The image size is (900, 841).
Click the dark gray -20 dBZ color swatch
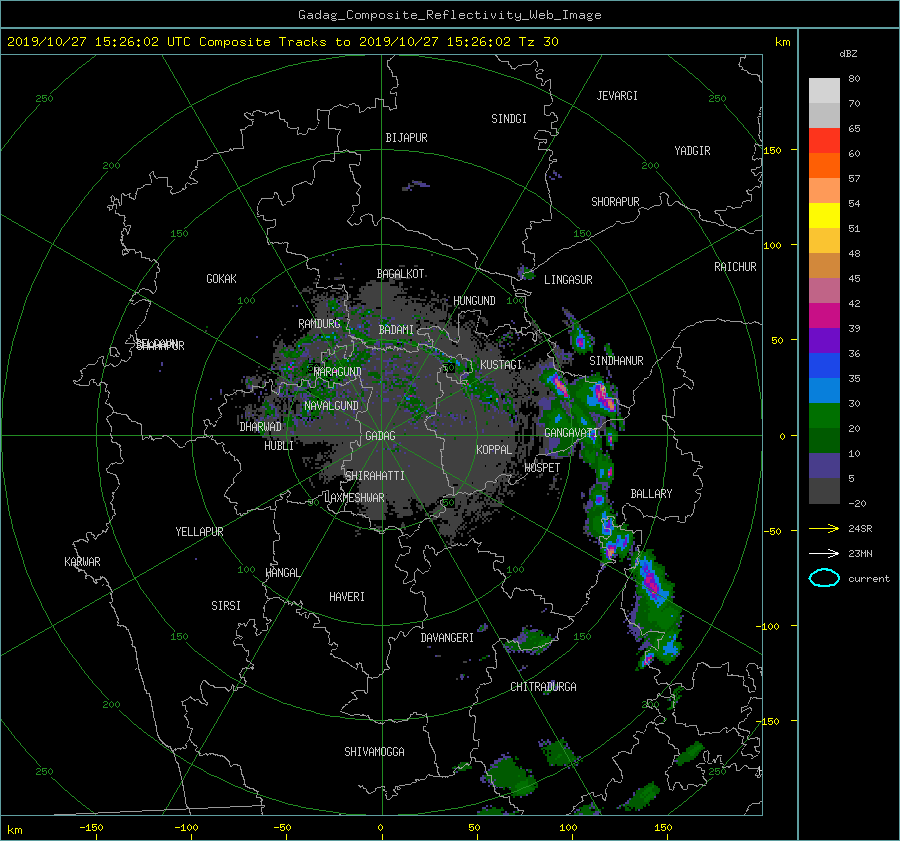[824, 491]
